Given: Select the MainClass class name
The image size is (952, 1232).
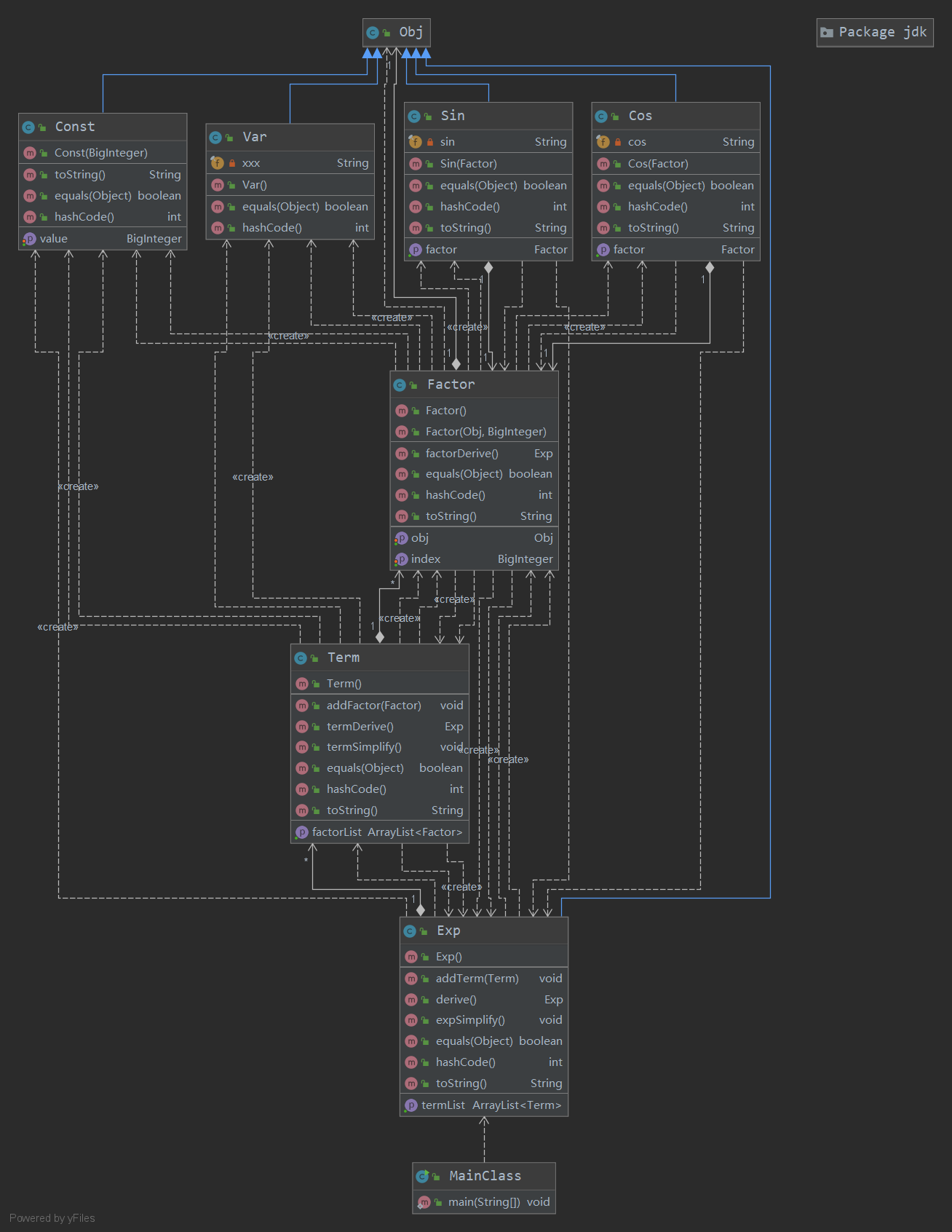Looking at the screenshot, I should coord(485,1176).
